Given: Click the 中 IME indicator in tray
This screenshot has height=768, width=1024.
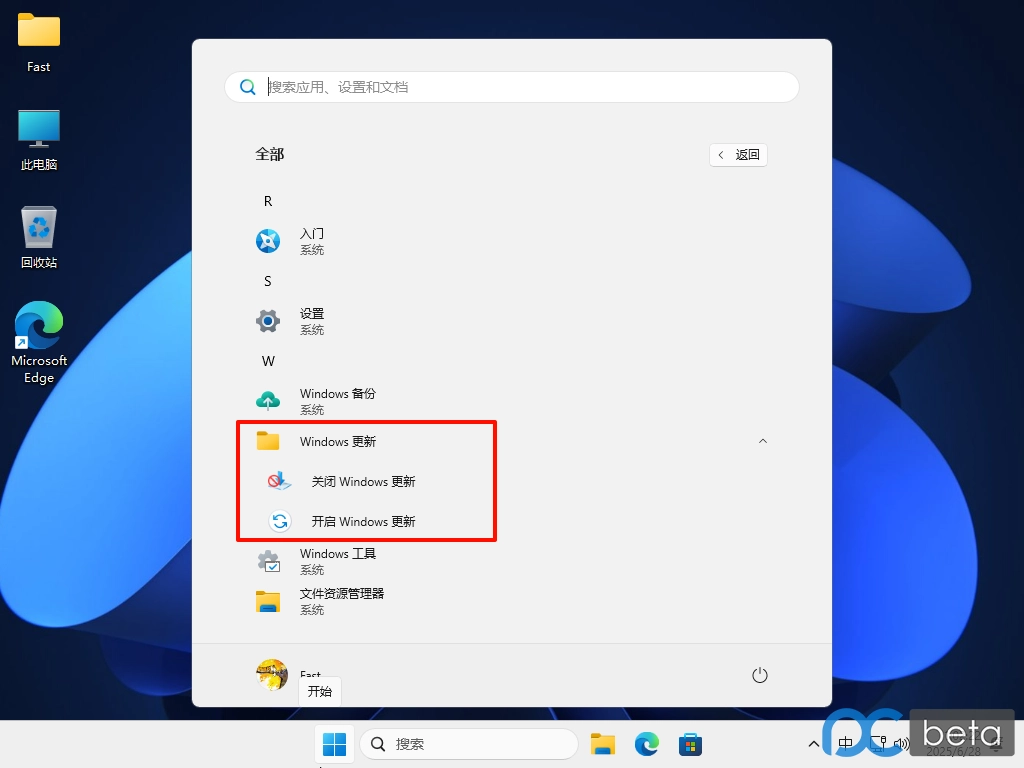Looking at the screenshot, I should (x=845, y=744).
